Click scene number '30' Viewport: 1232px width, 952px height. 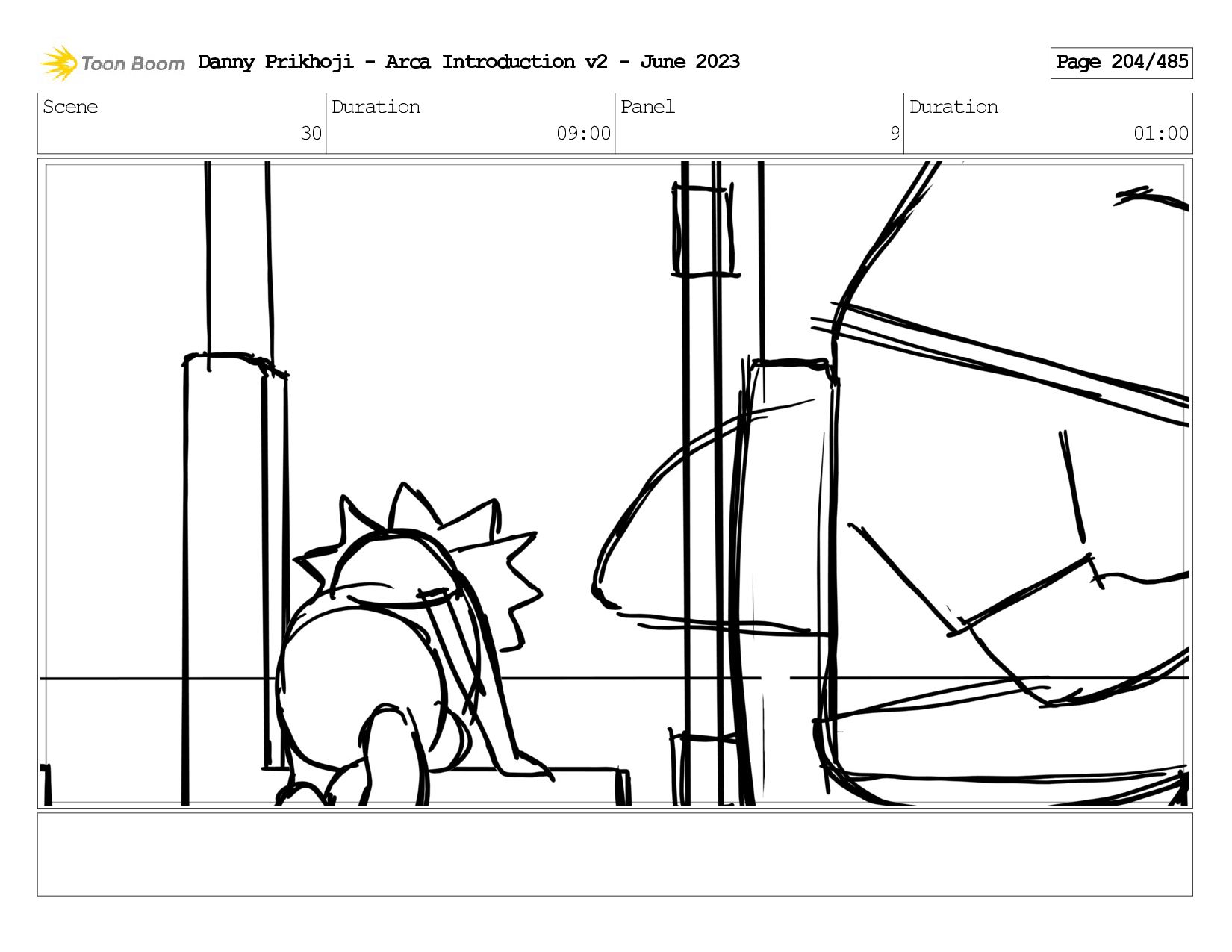pos(311,134)
